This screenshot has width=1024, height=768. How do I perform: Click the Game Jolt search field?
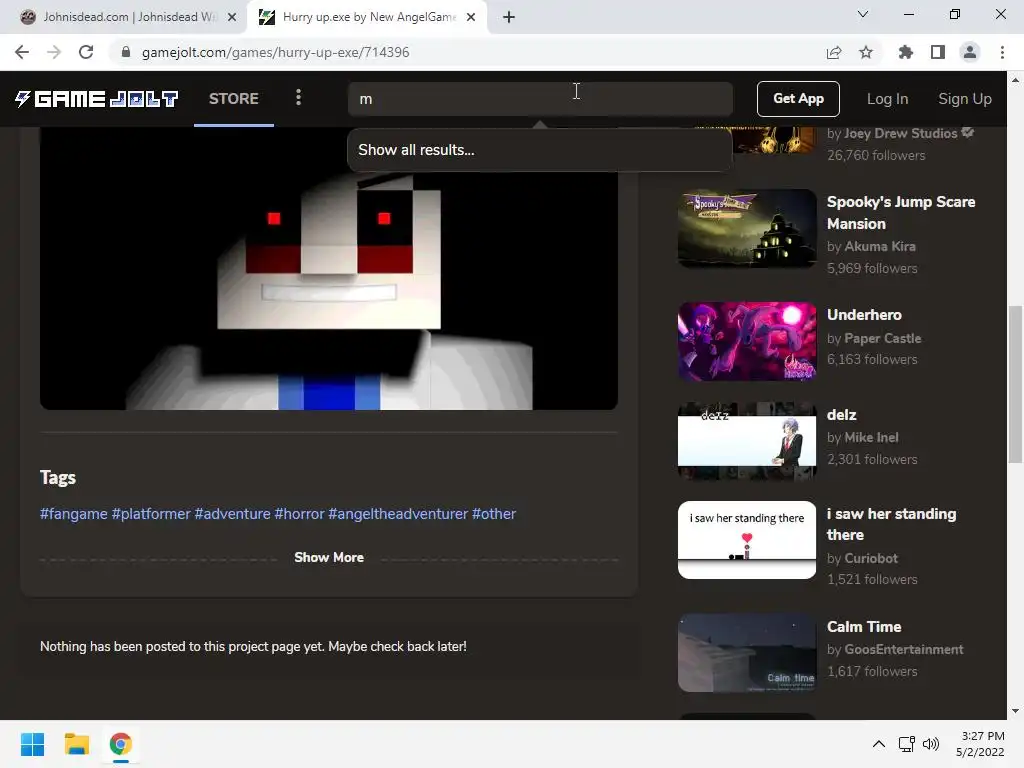pyautogui.click(x=539, y=99)
